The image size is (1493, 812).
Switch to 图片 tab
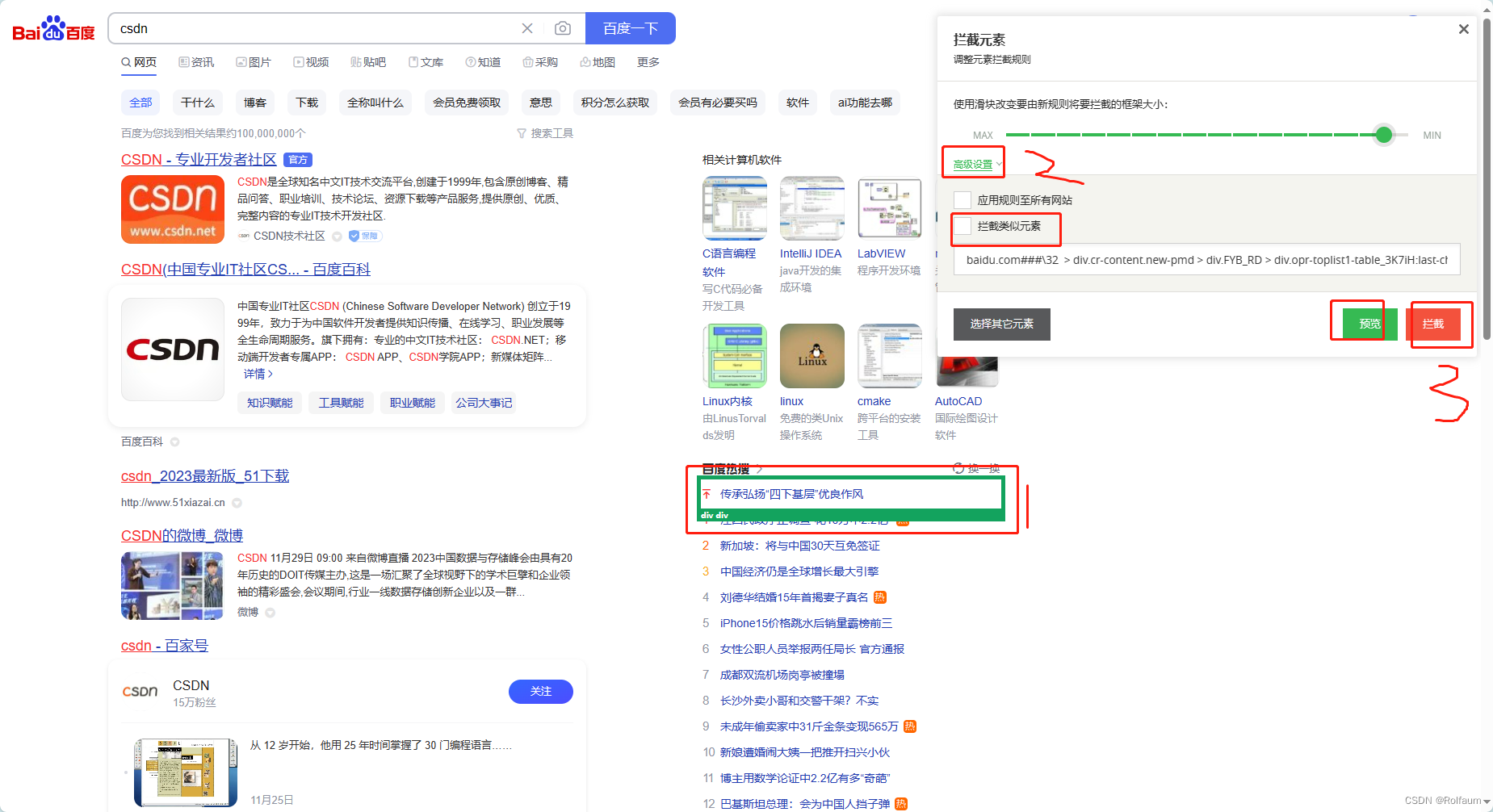coord(254,62)
